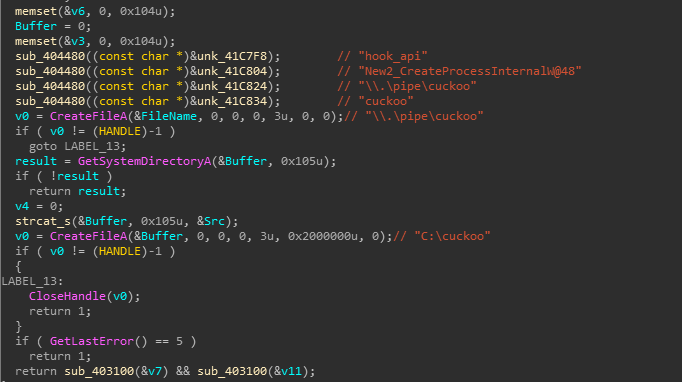The width and height of the screenshot is (682, 382).
Task: Click the unk_41C834 symbol
Action: [232, 101]
